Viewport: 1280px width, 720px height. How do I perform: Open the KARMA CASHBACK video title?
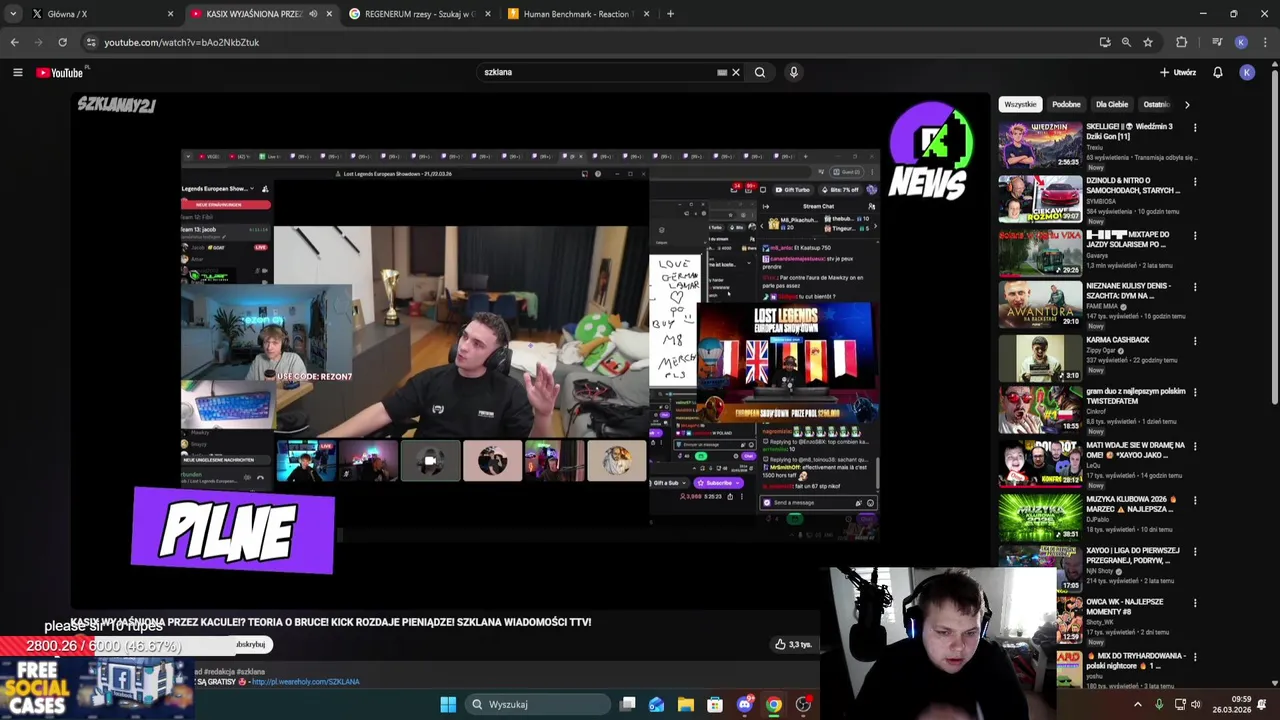coord(1118,340)
